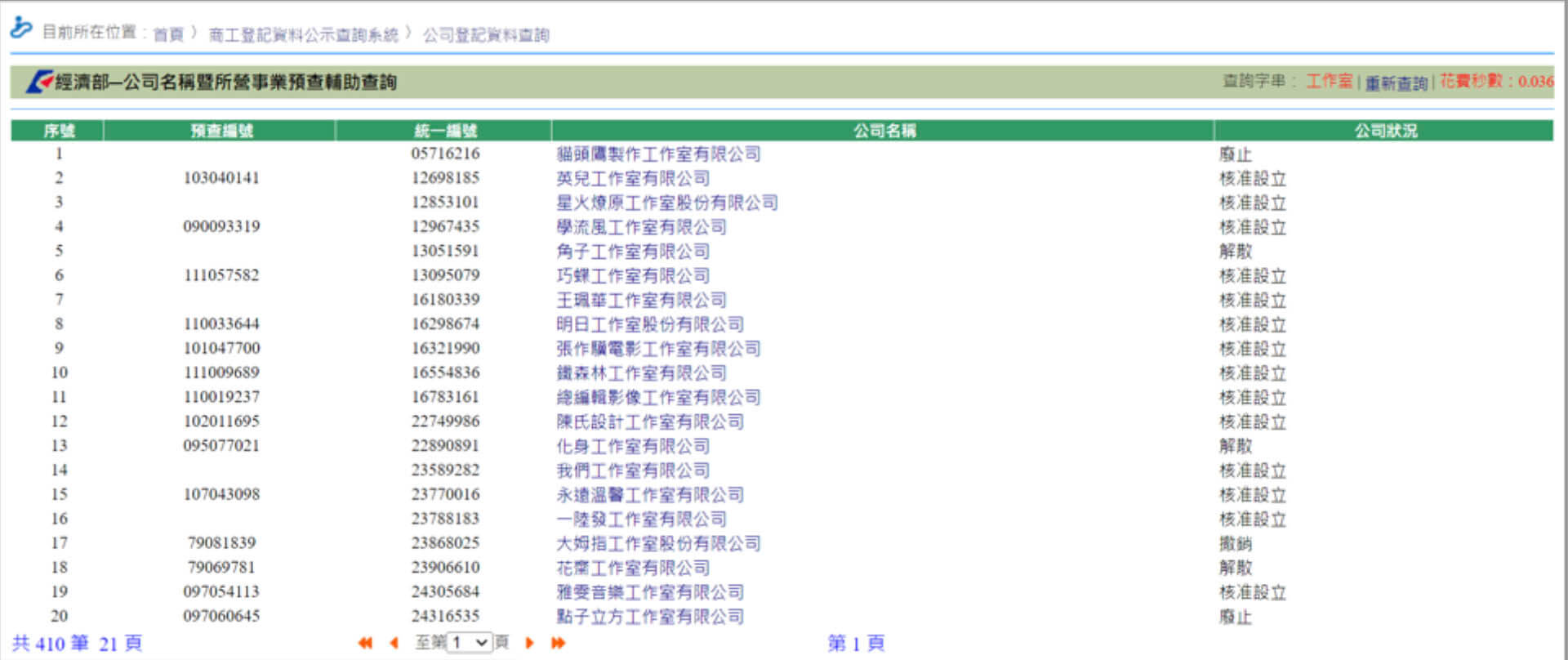Open 化身工作室有限公司 link
Image resolution: width=1568 pixels, height=660 pixels.
coord(633,446)
